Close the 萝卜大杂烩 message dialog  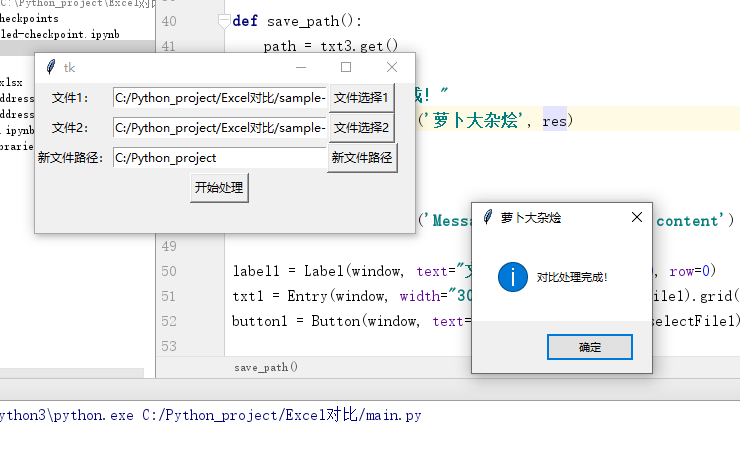pyautogui.click(x=637, y=217)
